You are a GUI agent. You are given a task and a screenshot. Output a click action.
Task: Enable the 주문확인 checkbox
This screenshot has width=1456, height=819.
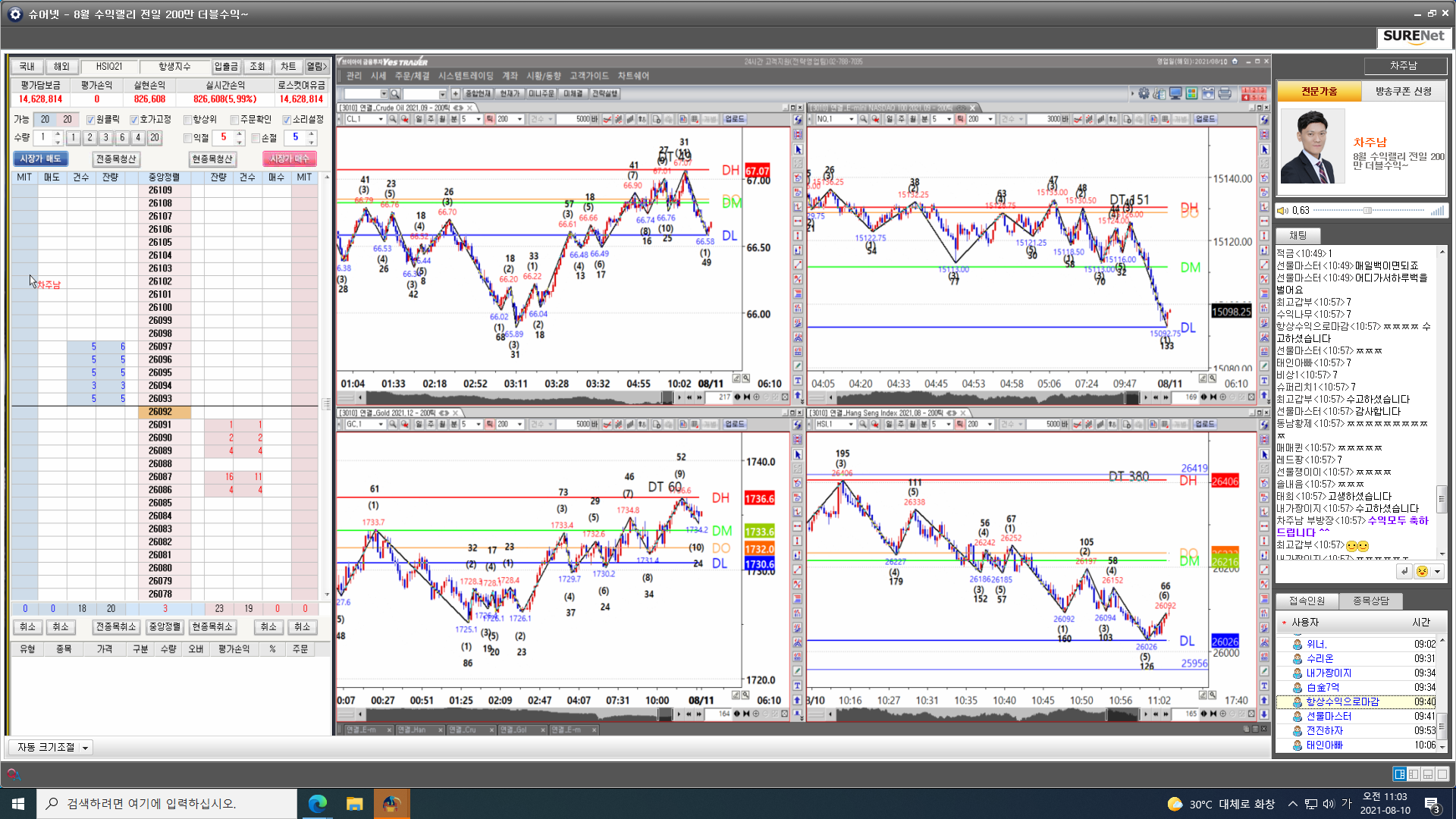pyautogui.click(x=234, y=120)
